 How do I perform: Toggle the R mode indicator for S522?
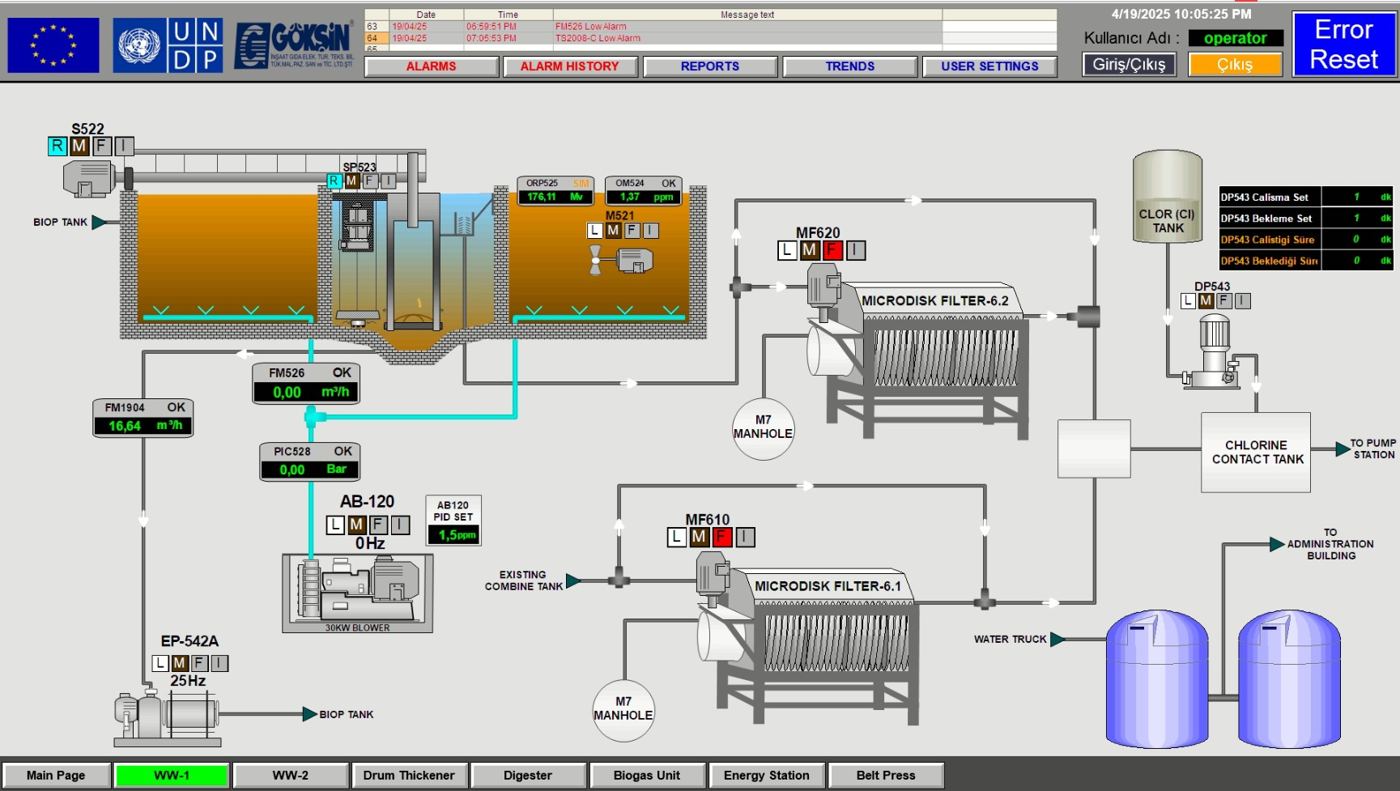click(x=57, y=146)
